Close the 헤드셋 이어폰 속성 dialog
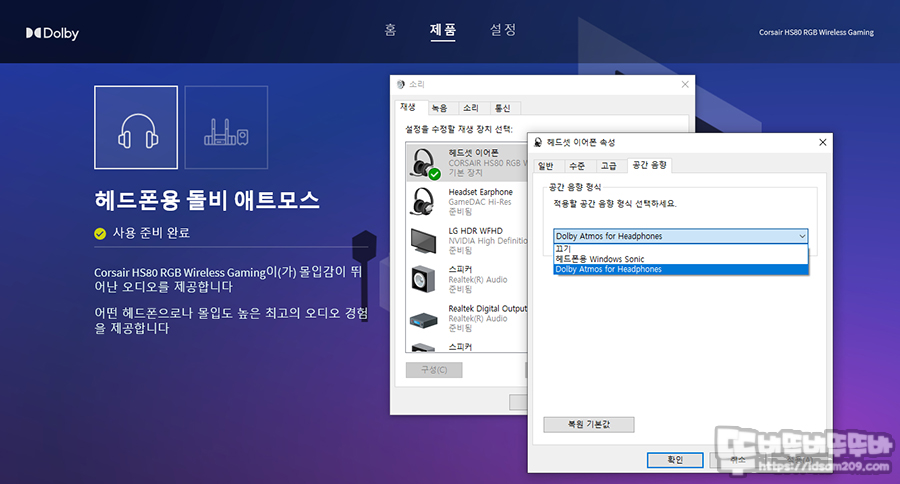This screenshot has height=484, width=900. (x=823, y=142)
